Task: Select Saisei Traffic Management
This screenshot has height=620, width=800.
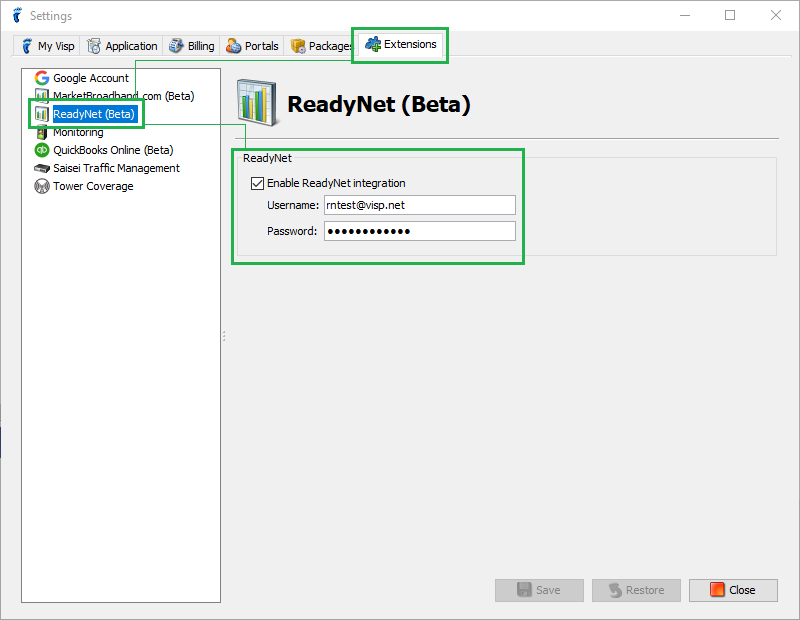Action: (x=116, y=168)
